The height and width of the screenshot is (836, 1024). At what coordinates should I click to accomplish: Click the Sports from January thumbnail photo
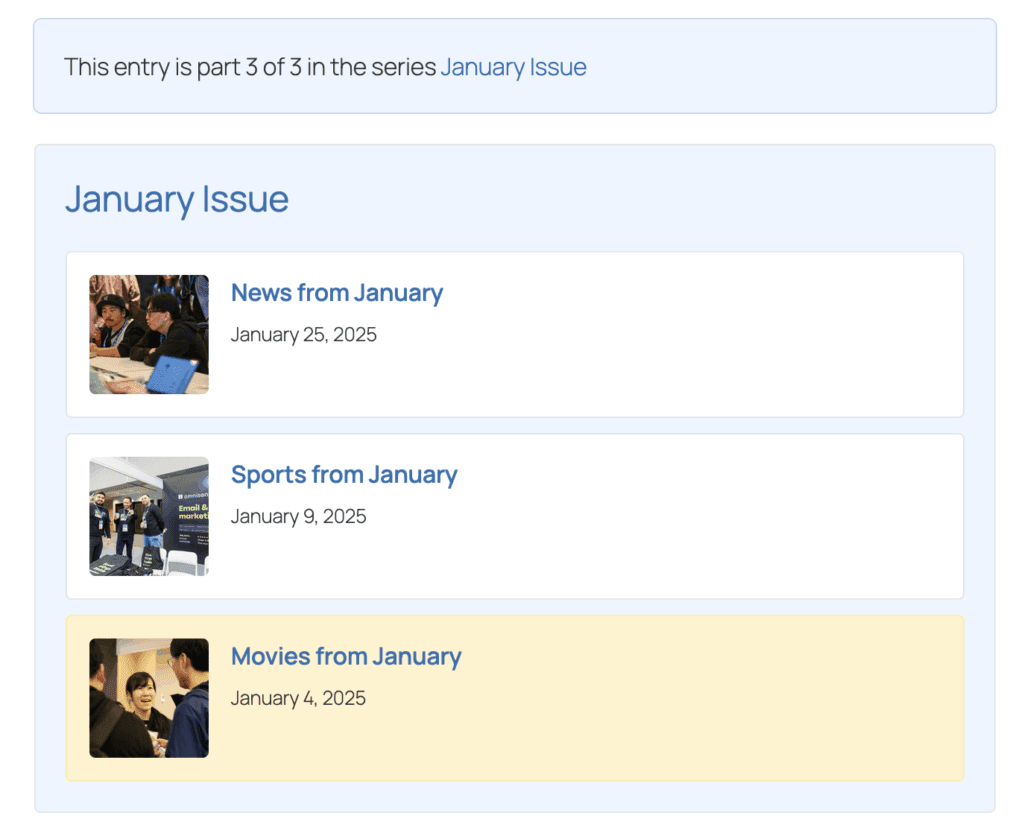click(x=148, y=515)
